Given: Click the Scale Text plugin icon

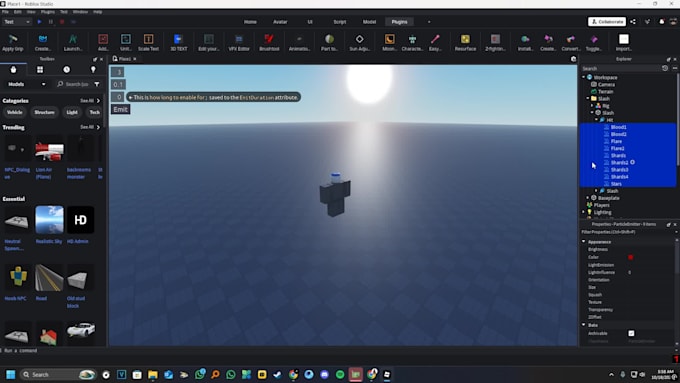Looking at the screenshot, I should pos(148,39).
